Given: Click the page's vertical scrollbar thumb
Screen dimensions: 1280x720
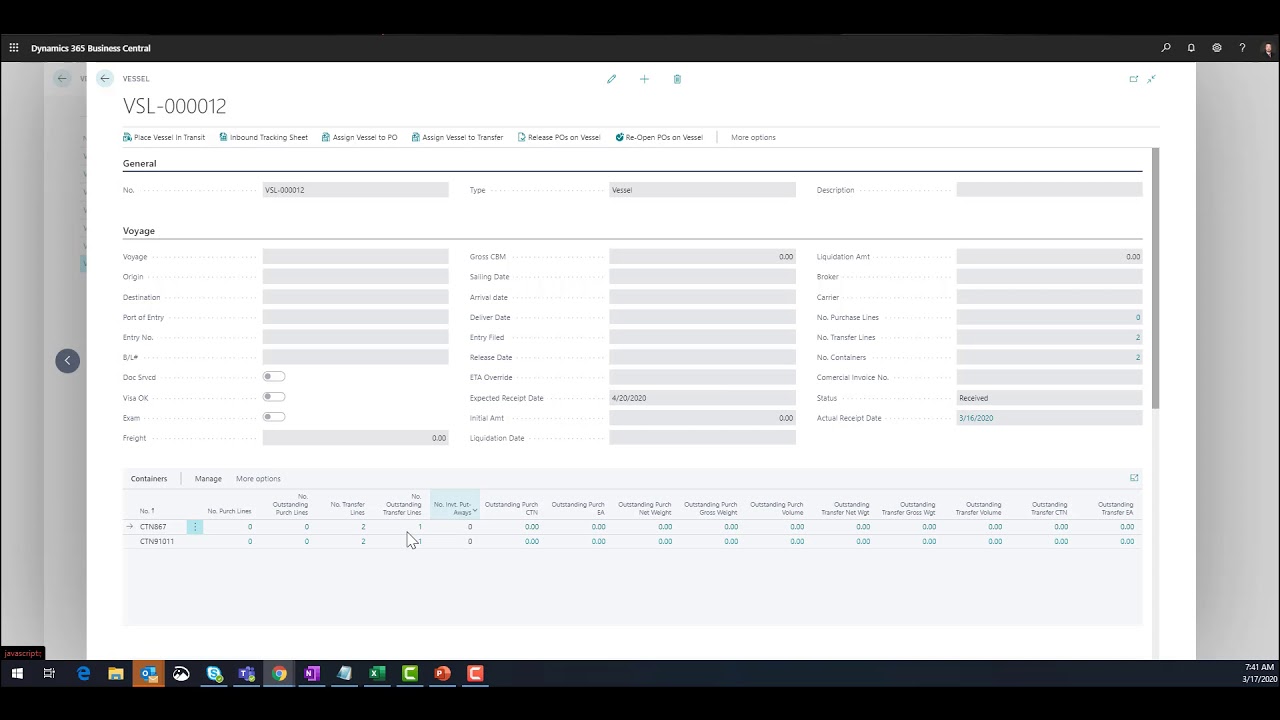Looking at the screenshot, I should coord(1156,278).
